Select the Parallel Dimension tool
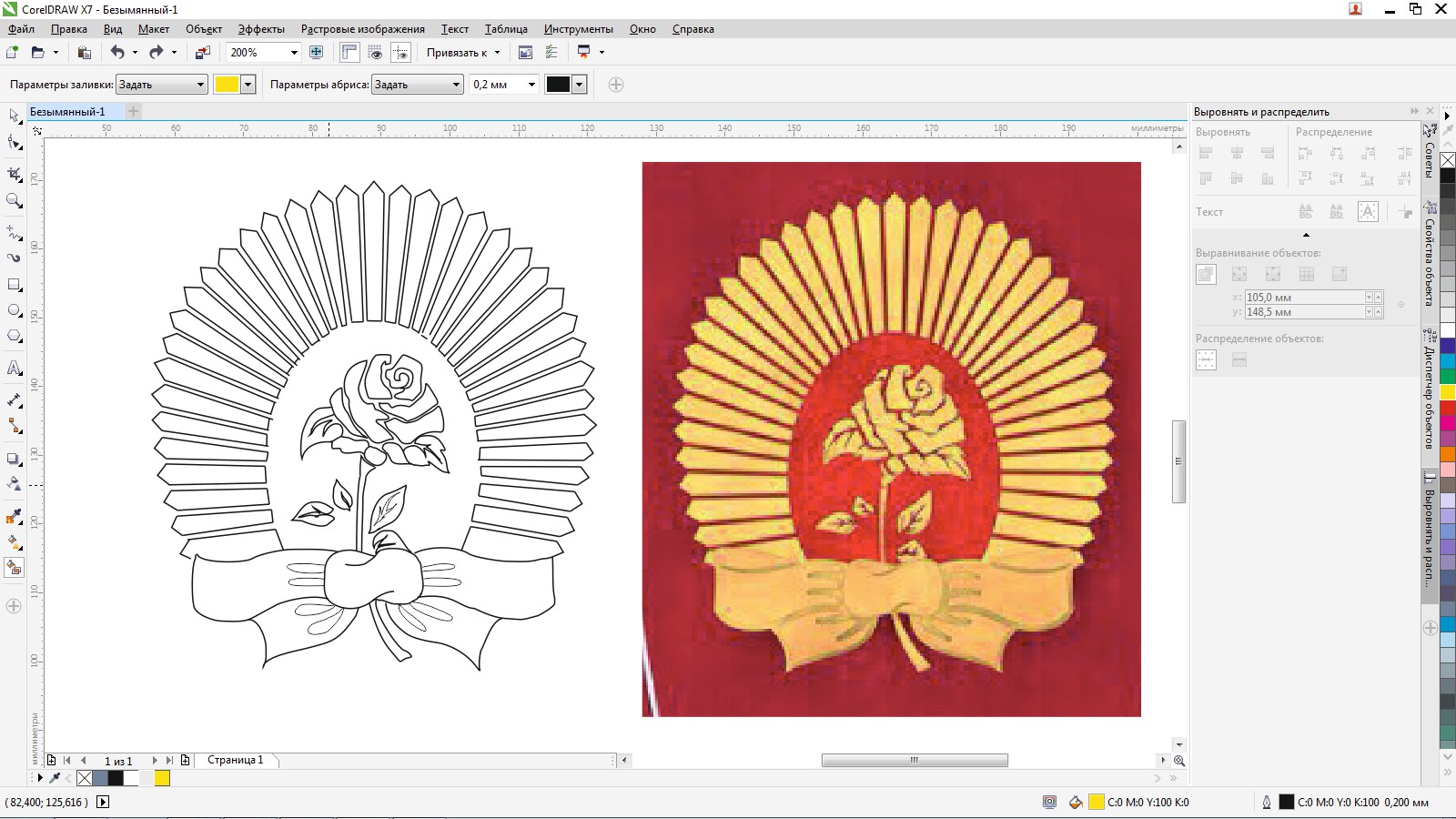 14,399
